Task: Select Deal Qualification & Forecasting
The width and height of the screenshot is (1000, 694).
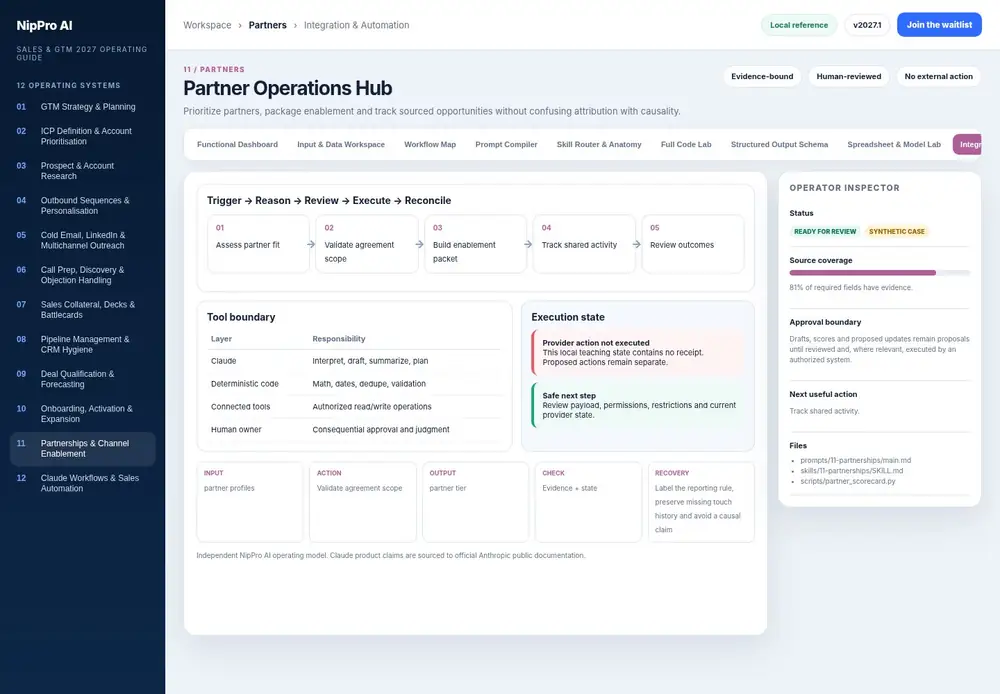Action: pos(83,379)
